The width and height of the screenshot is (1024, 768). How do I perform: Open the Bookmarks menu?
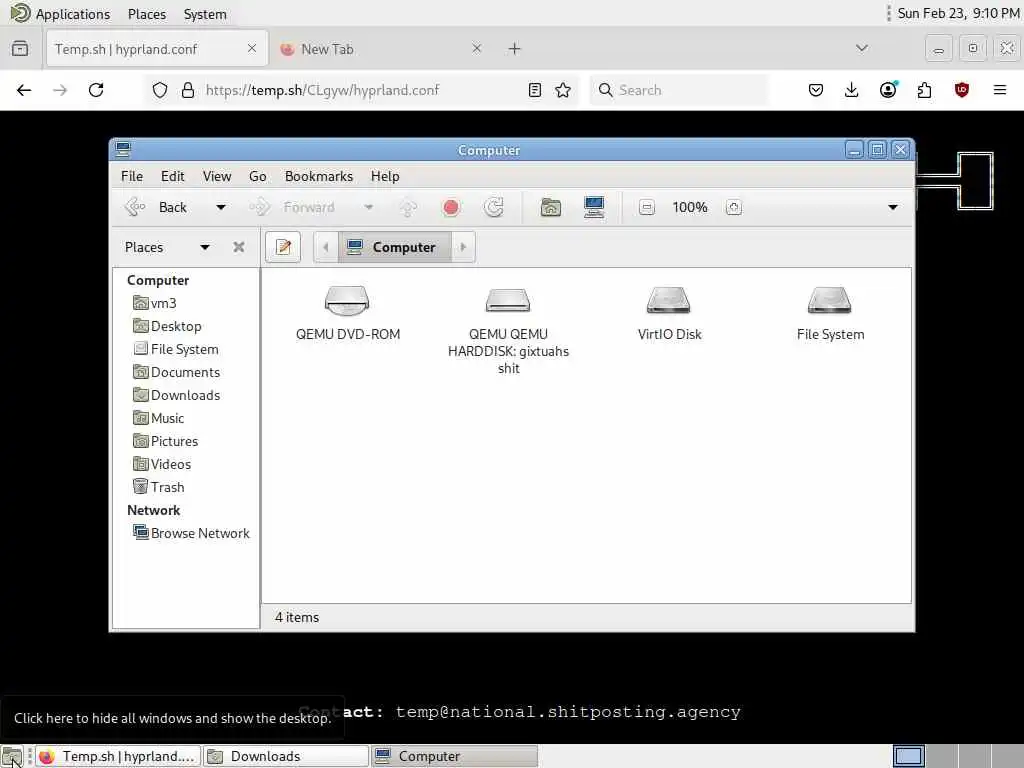coord(319,176)
